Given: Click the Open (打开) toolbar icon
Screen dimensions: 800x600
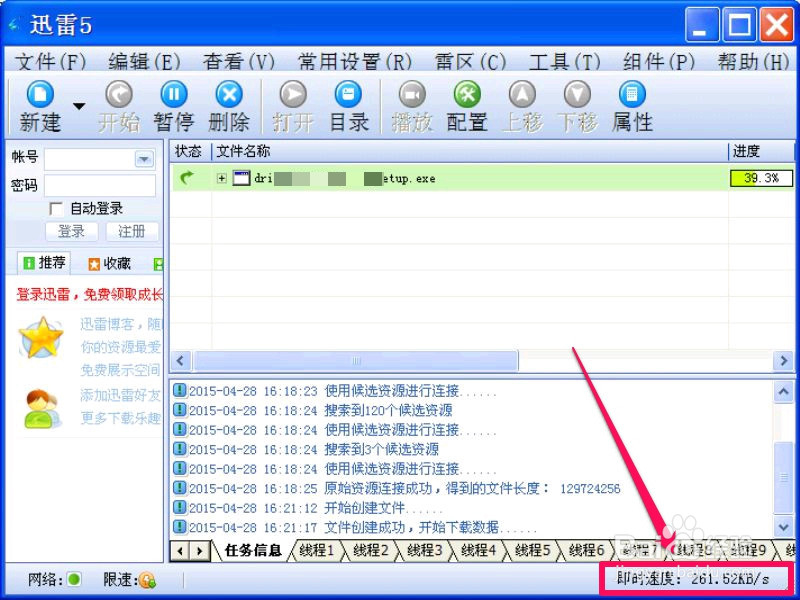Looking at the screenshot, I should [293, 95].
